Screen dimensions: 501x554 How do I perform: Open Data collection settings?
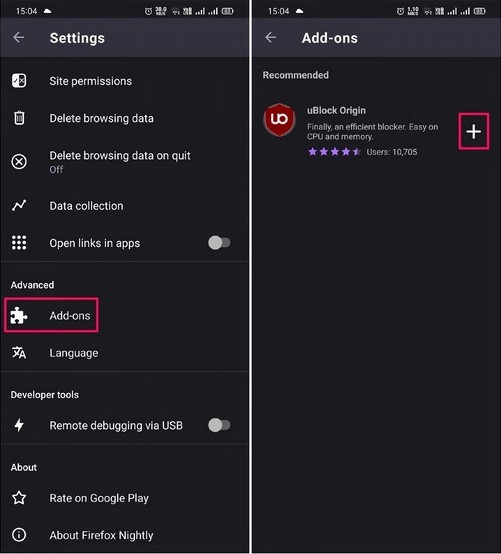[x=124, y=206]
